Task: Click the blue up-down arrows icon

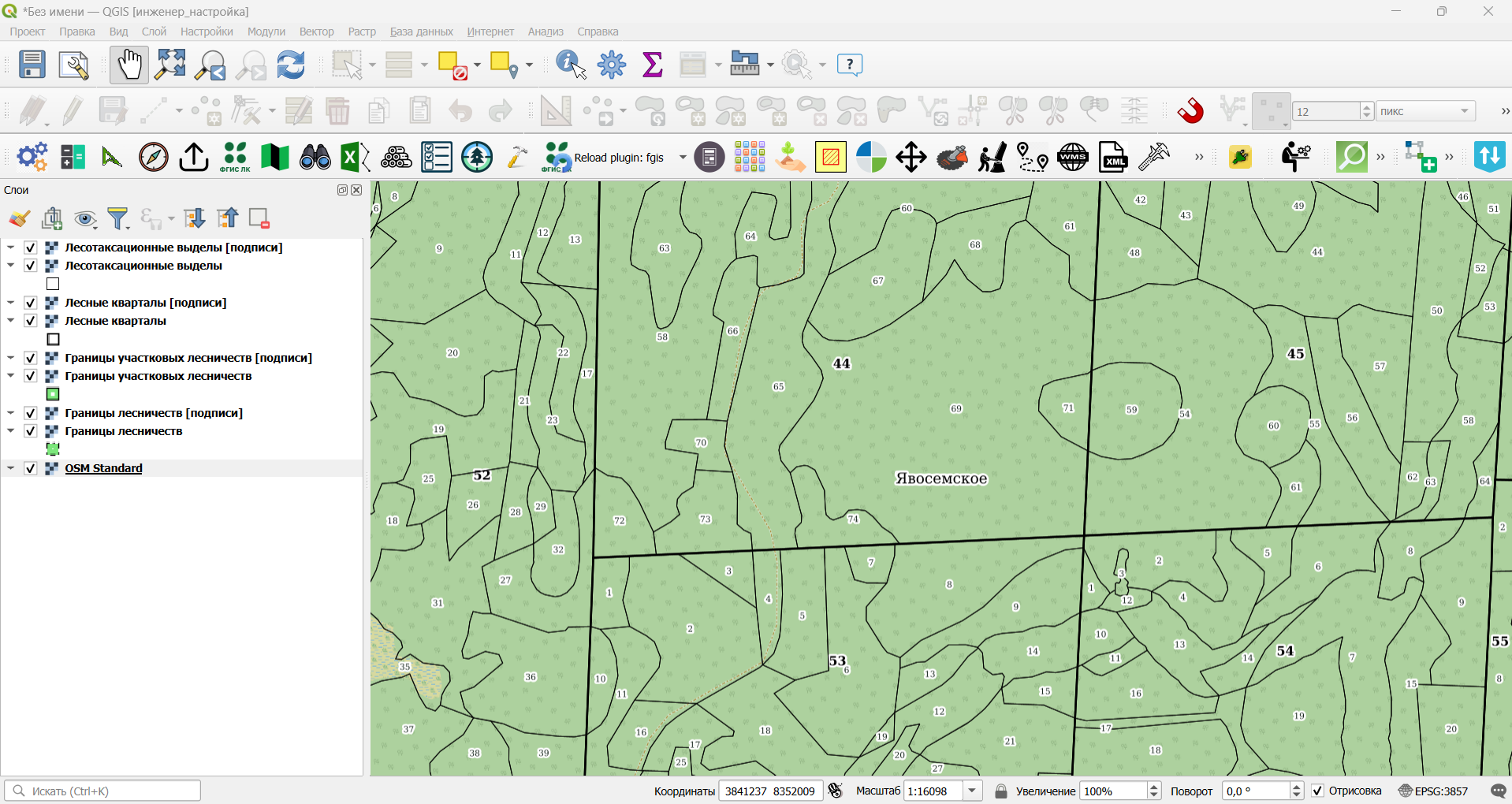Action: (1490, 157)
